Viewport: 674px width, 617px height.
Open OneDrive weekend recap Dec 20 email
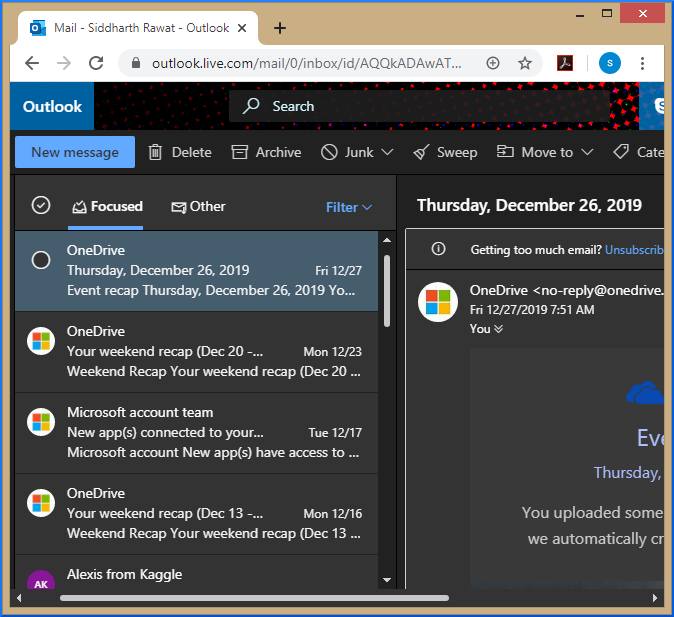pos(196,352)
